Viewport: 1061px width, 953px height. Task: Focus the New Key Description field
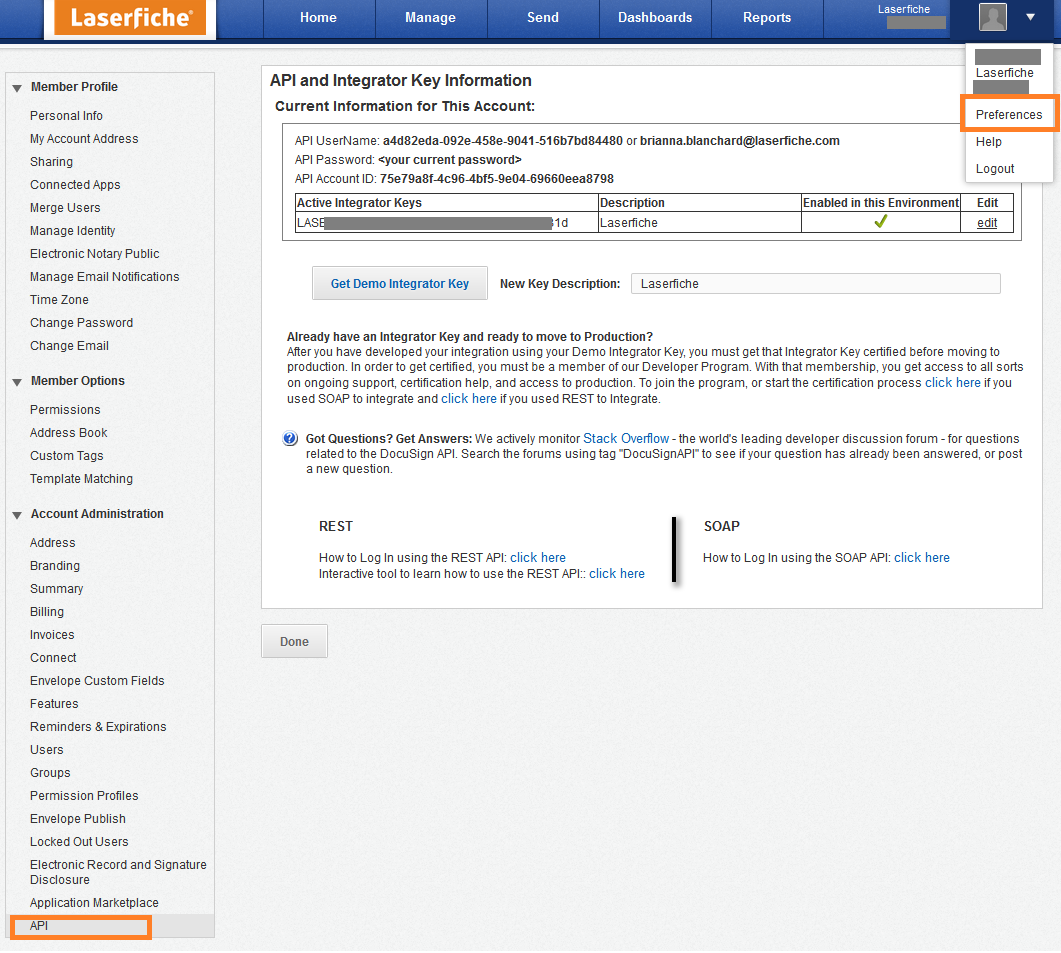click(815, 284)
